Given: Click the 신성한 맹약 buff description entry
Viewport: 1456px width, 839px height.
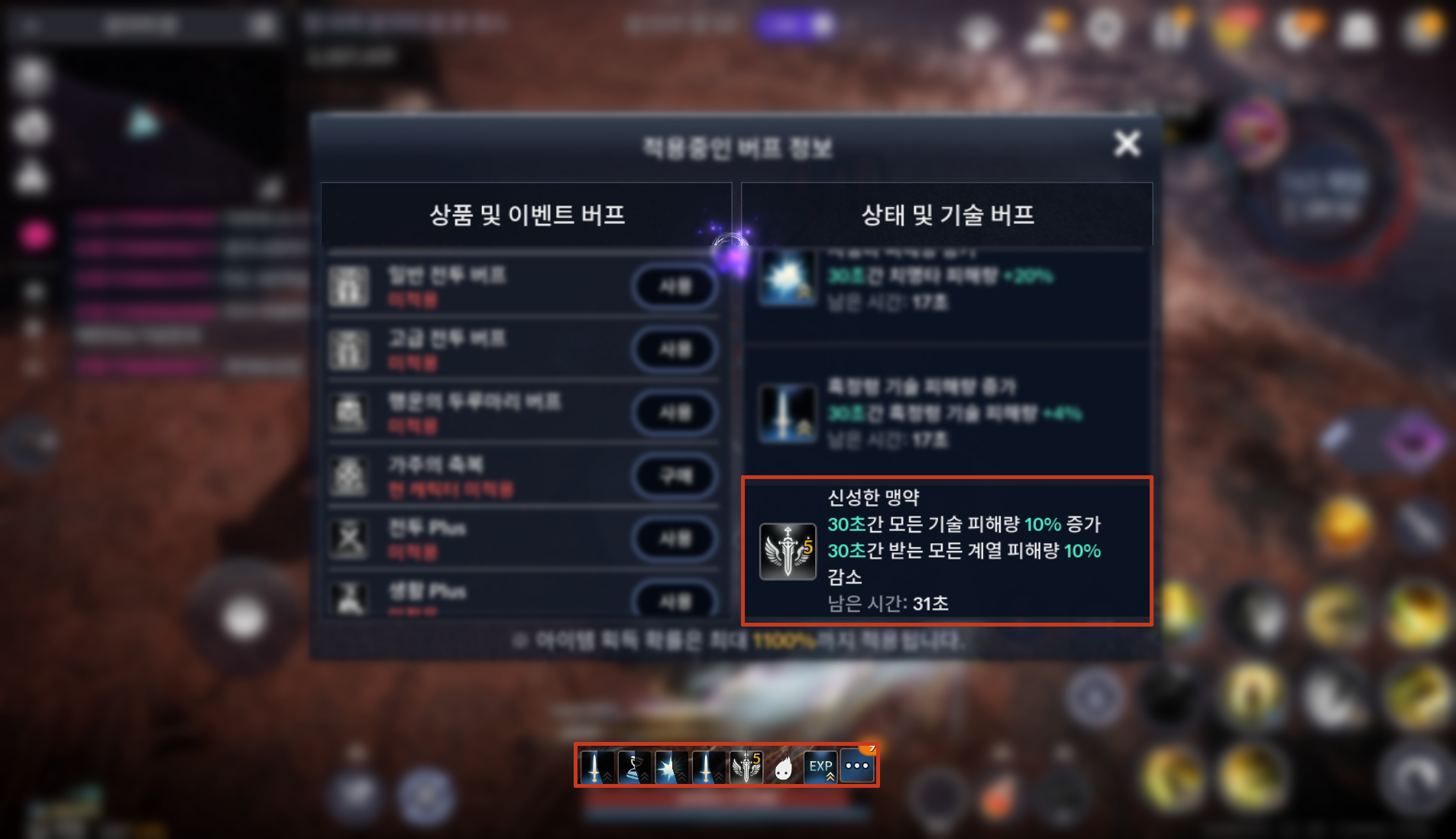Looking at the screenshot, I should tap(947, 551).
